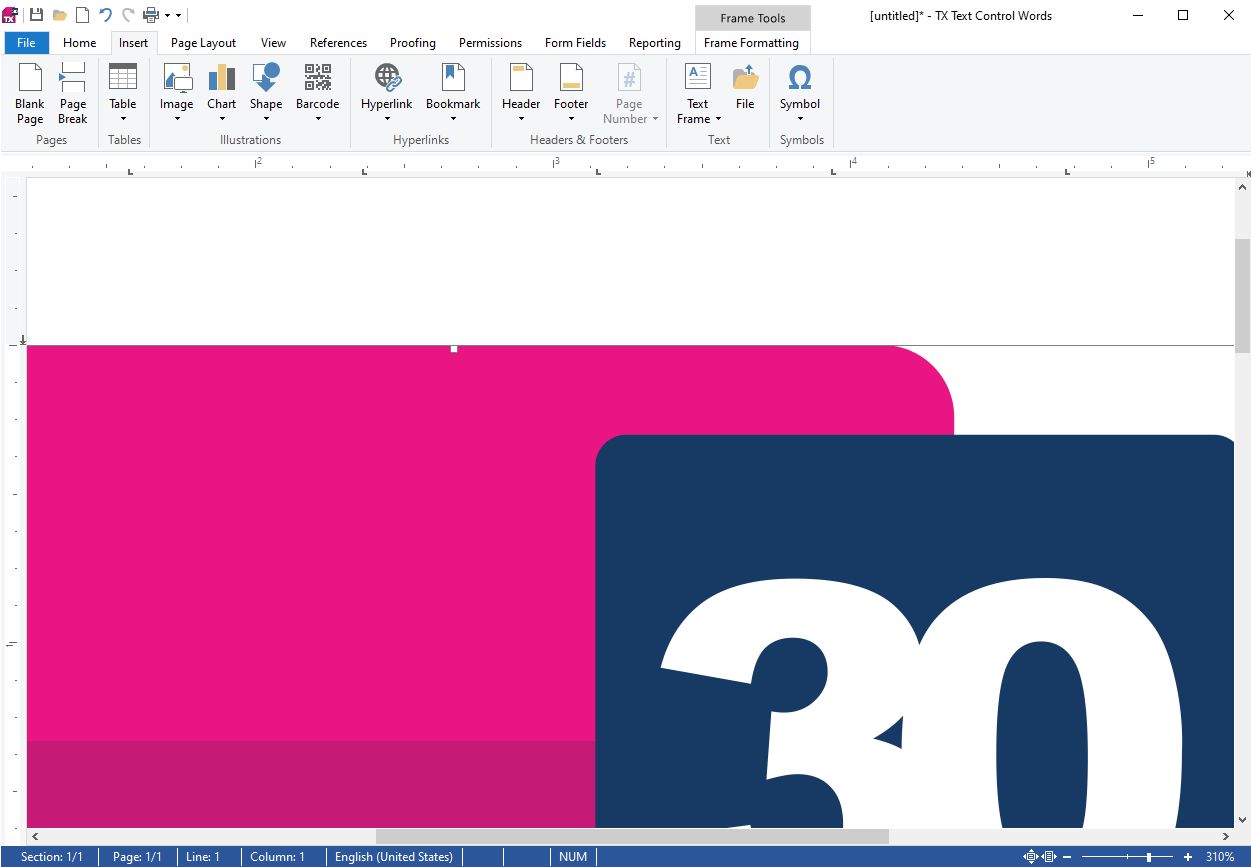Viewport: 1251px width, 867px height.
Task: Expand the Hyperlink dropdown arrow
Action: click(x=387, y=119)
